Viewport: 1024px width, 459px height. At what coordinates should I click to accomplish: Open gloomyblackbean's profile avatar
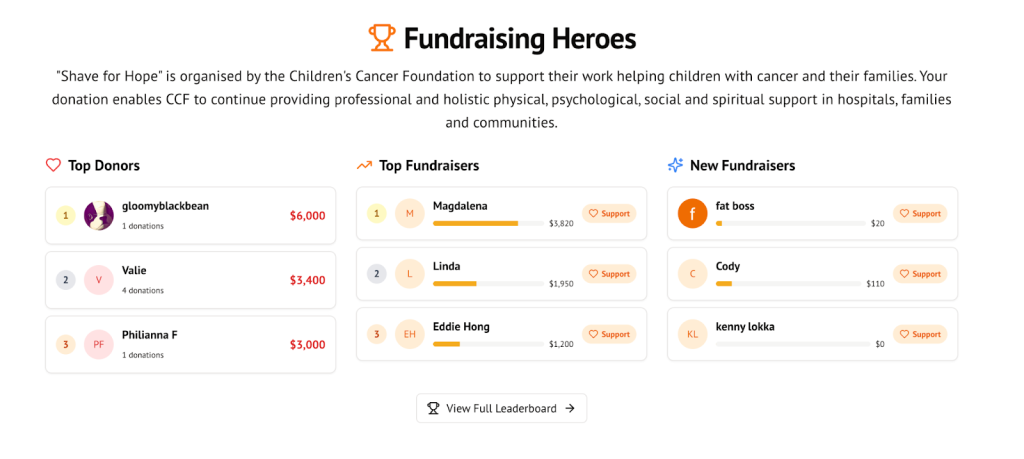point(99,215)
